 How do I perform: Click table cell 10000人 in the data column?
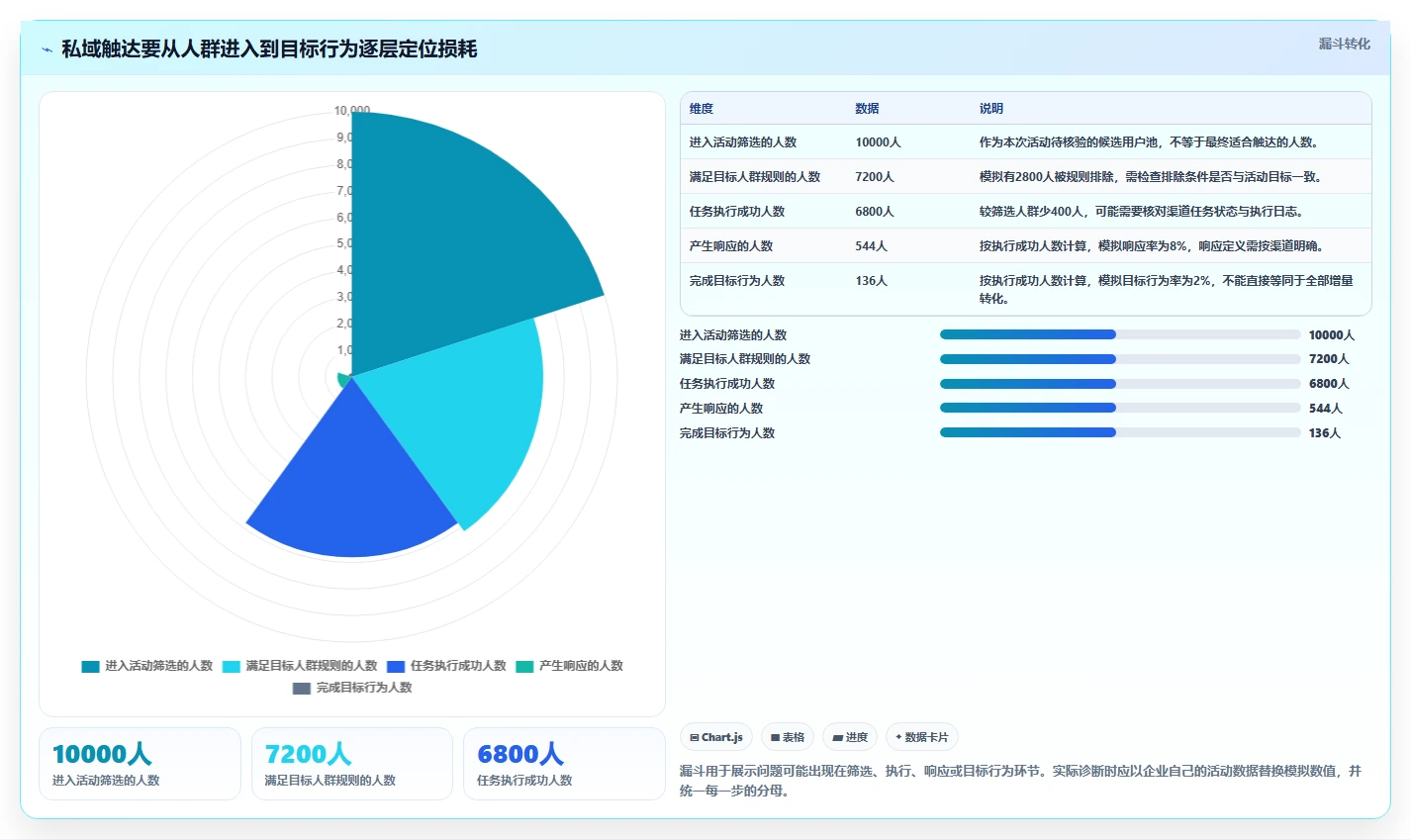(879, 142)
